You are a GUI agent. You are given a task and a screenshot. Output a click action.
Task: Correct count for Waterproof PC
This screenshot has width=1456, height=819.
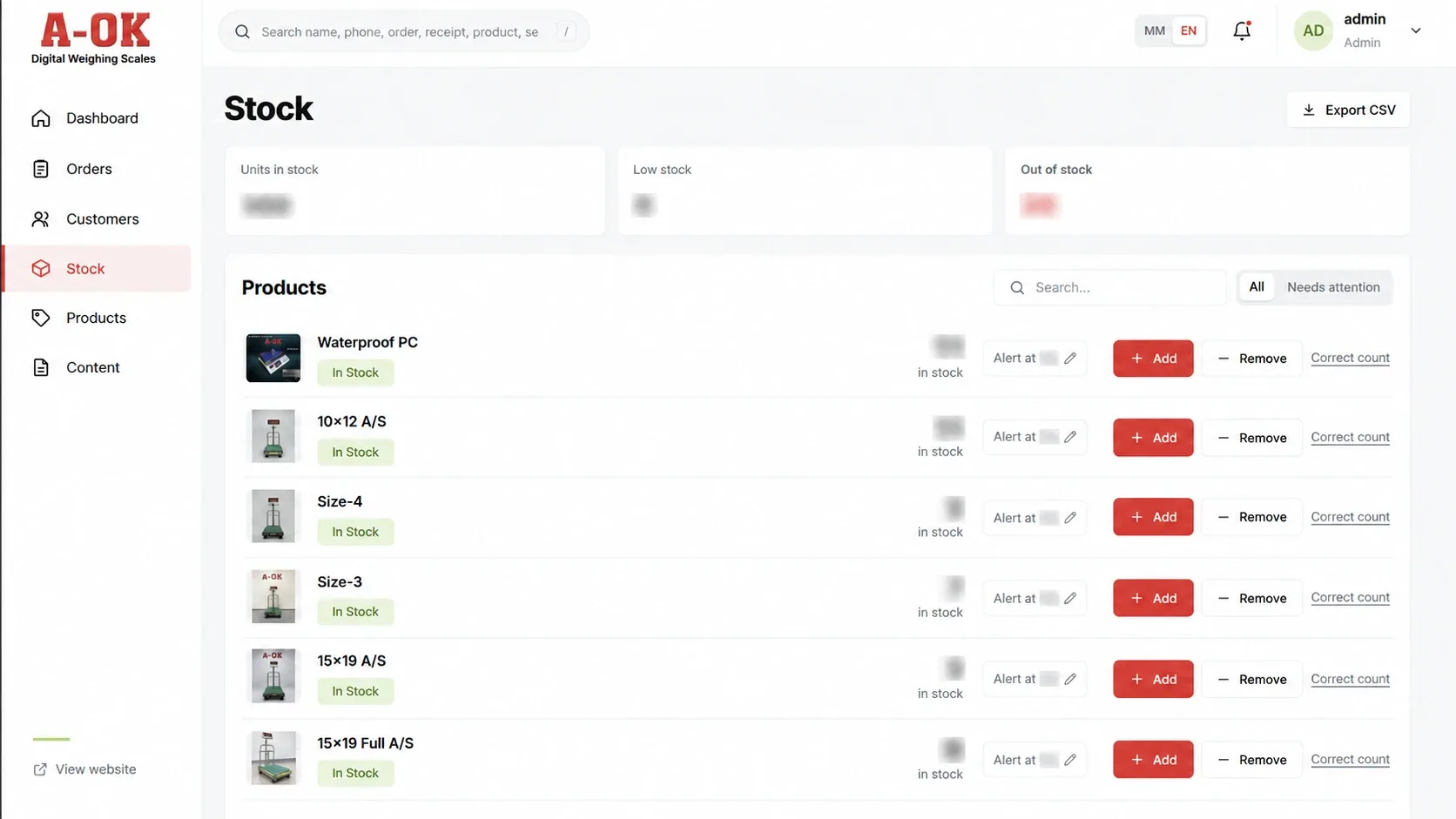(x=1350, y=358)
